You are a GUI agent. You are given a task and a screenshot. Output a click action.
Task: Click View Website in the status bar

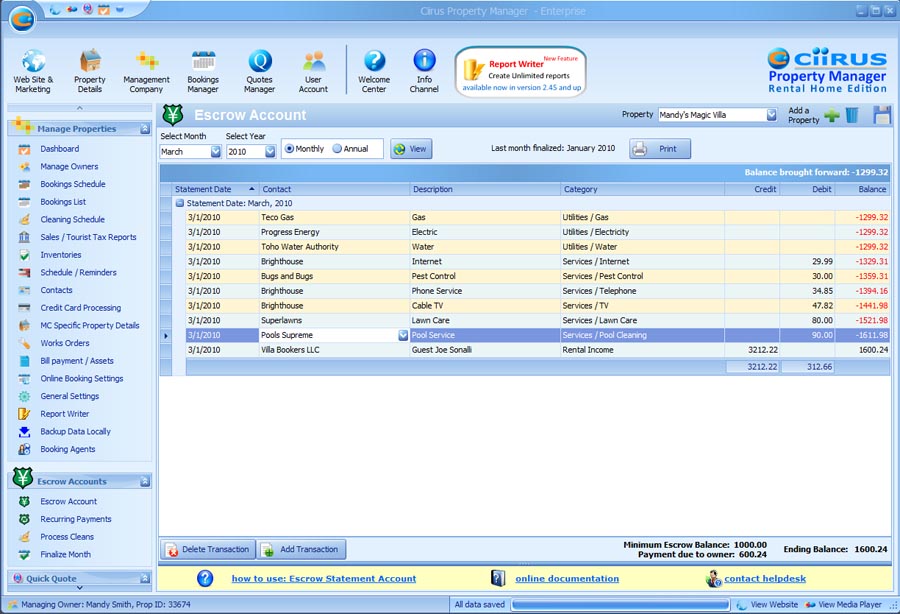(767, 605)
